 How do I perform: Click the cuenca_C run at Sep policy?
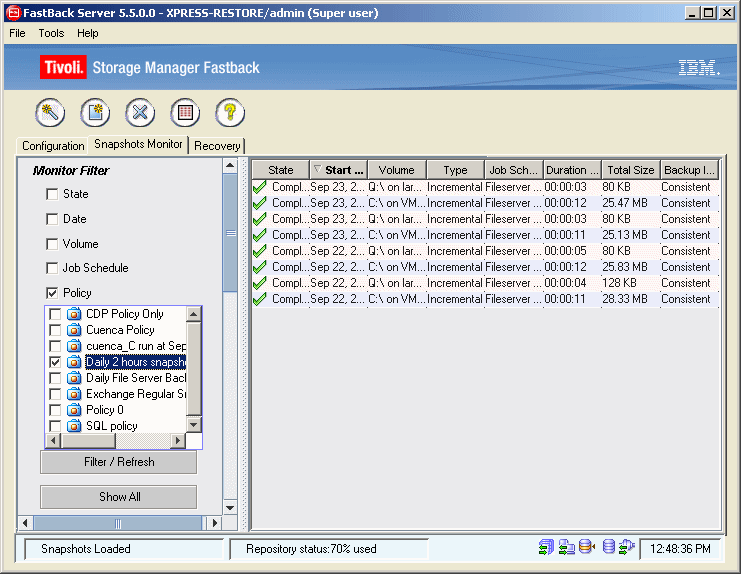point(136,346)
